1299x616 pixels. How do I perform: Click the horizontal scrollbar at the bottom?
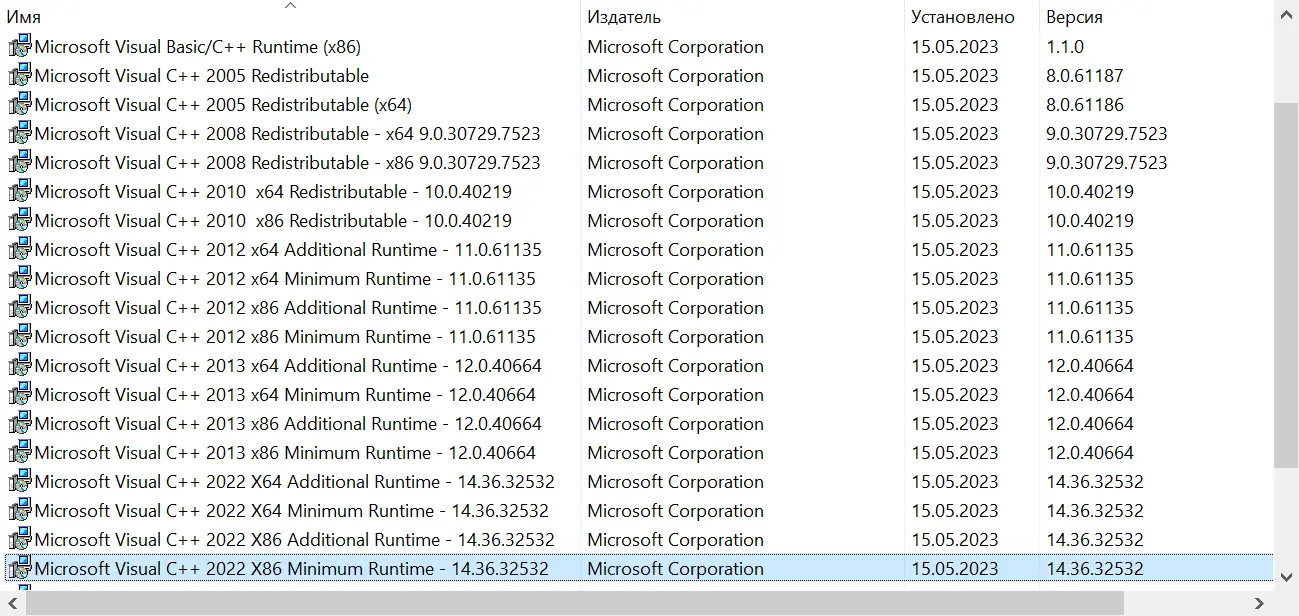tap(575, 602)
